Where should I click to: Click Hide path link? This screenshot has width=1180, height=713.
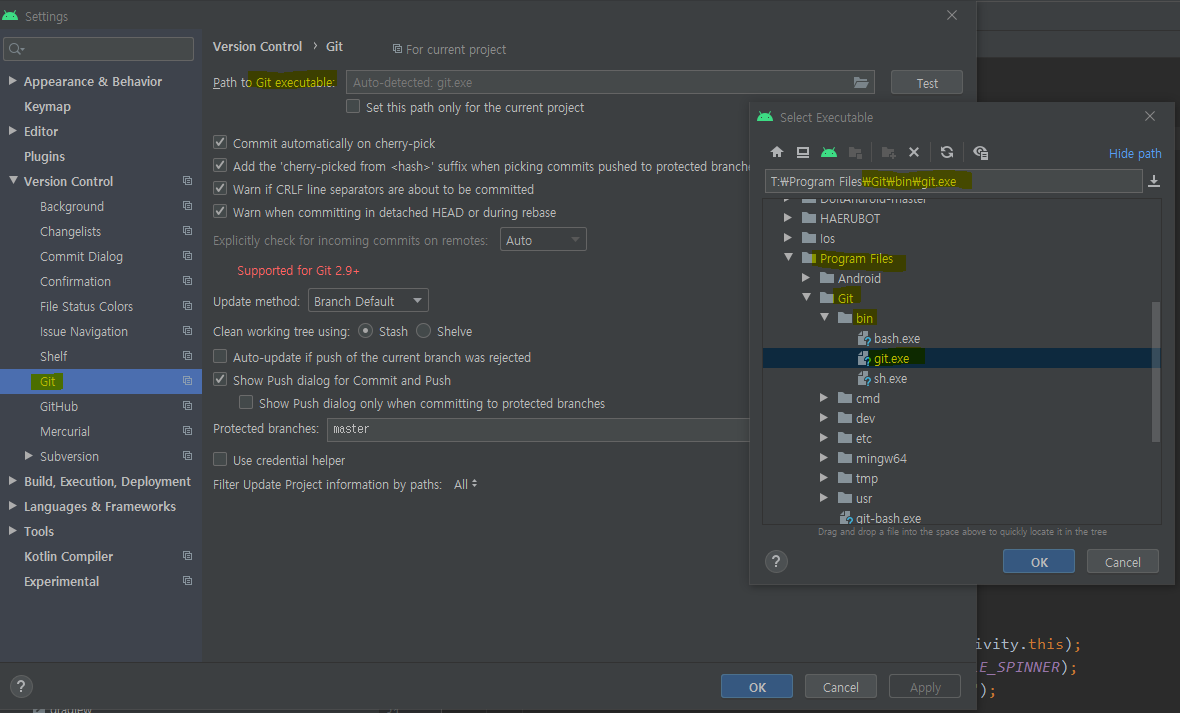tap(1135, 153)
